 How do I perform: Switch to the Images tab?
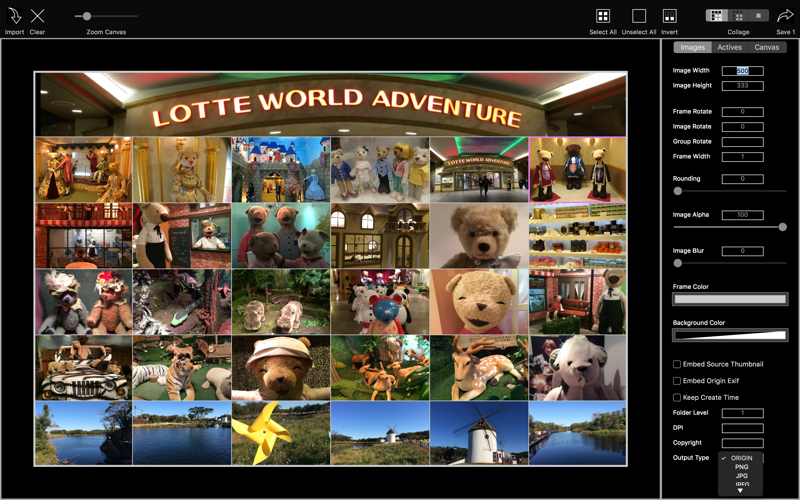[692, 47]
